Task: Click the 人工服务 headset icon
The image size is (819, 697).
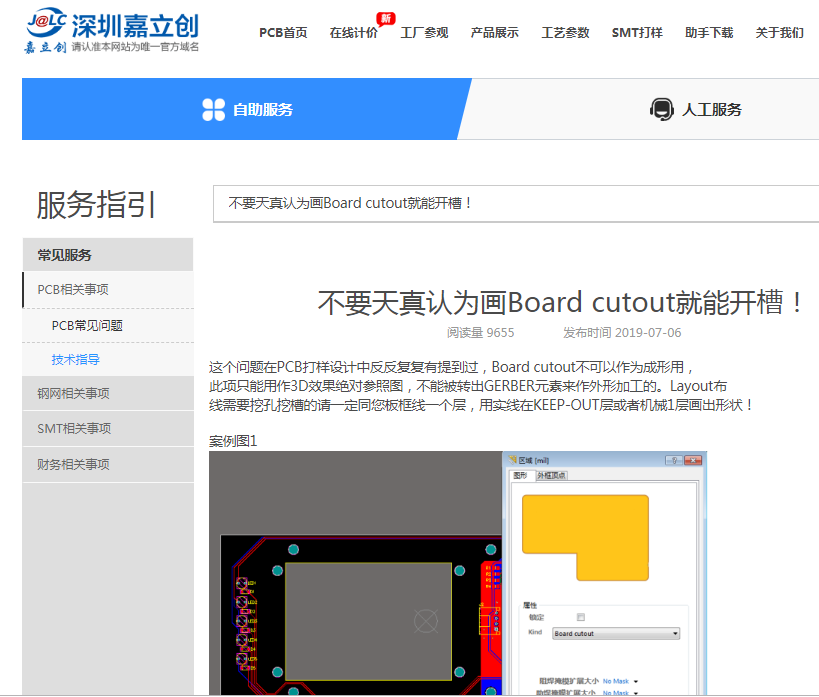Action: click(661, 110)
